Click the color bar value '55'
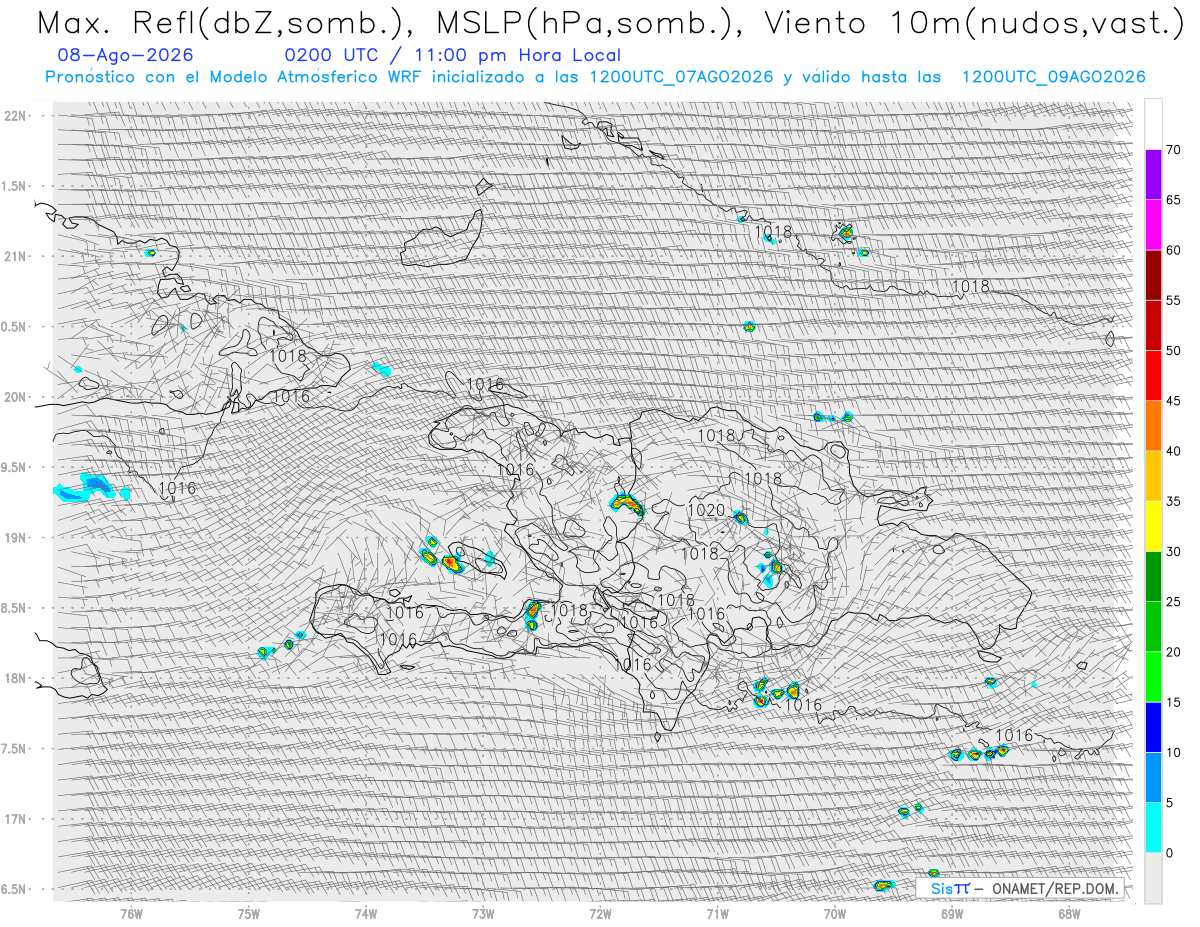 click(1173, 300)
